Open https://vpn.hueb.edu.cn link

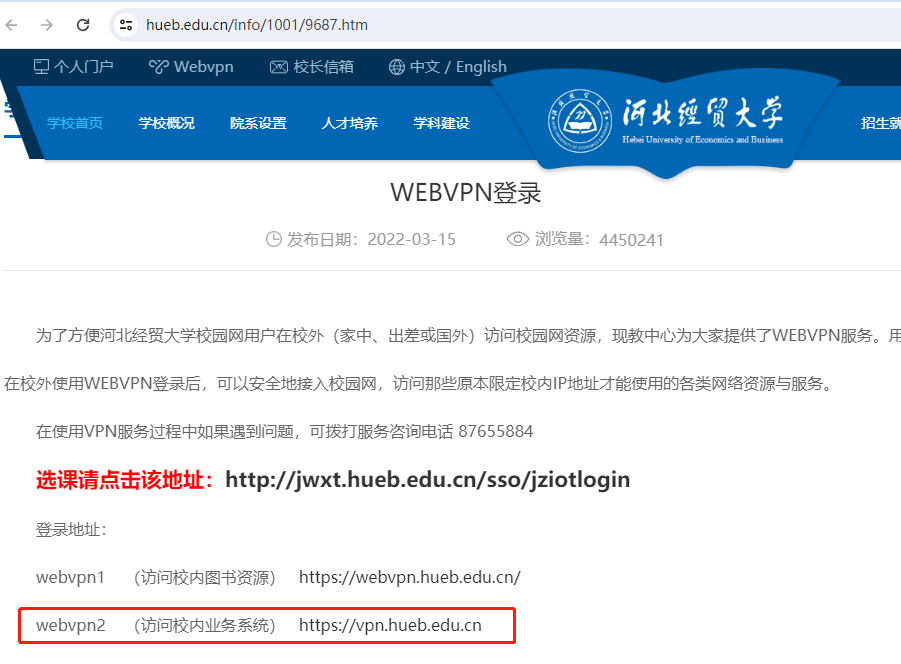pyautogui.click(x=390, y=625)
